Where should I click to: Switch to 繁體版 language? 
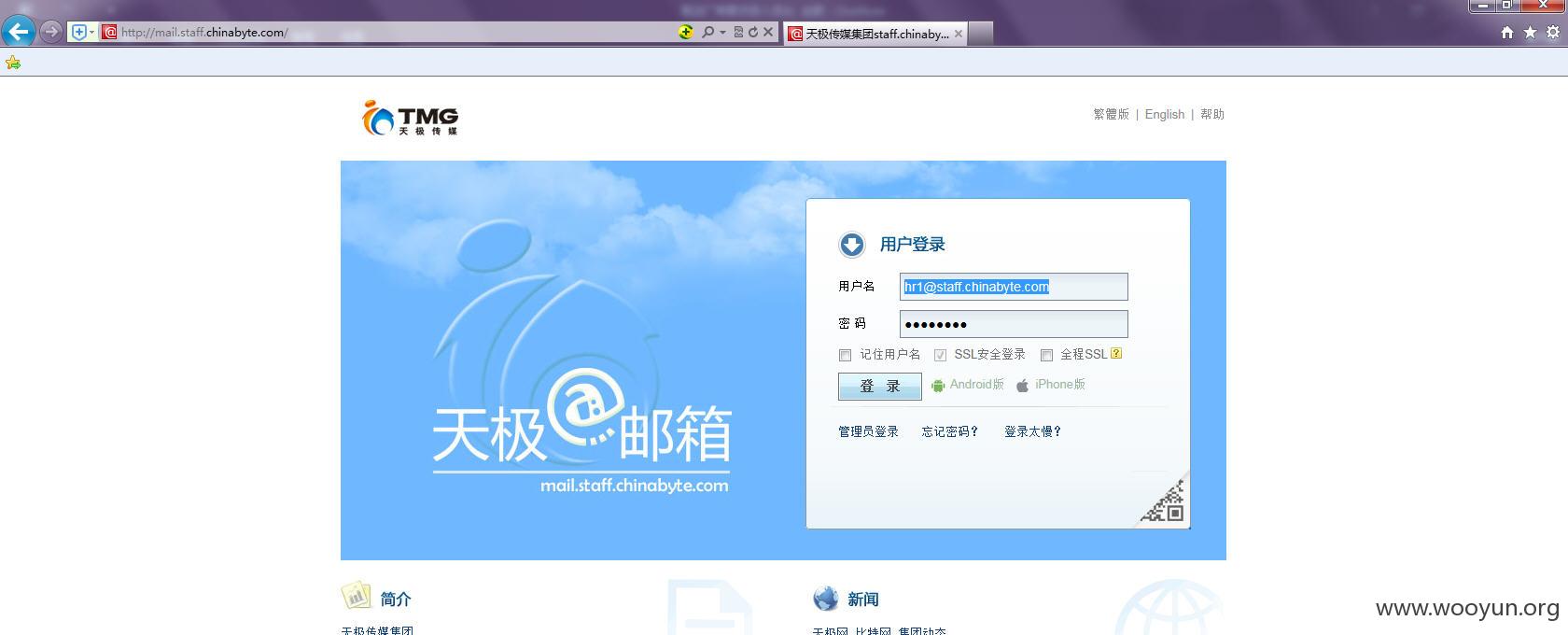(1111, 114)
